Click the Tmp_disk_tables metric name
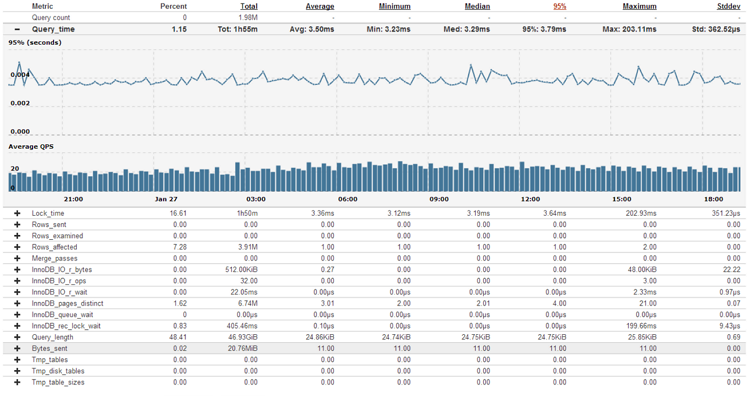The height and width of the screenshot is (396, 750). coord(58,371)
